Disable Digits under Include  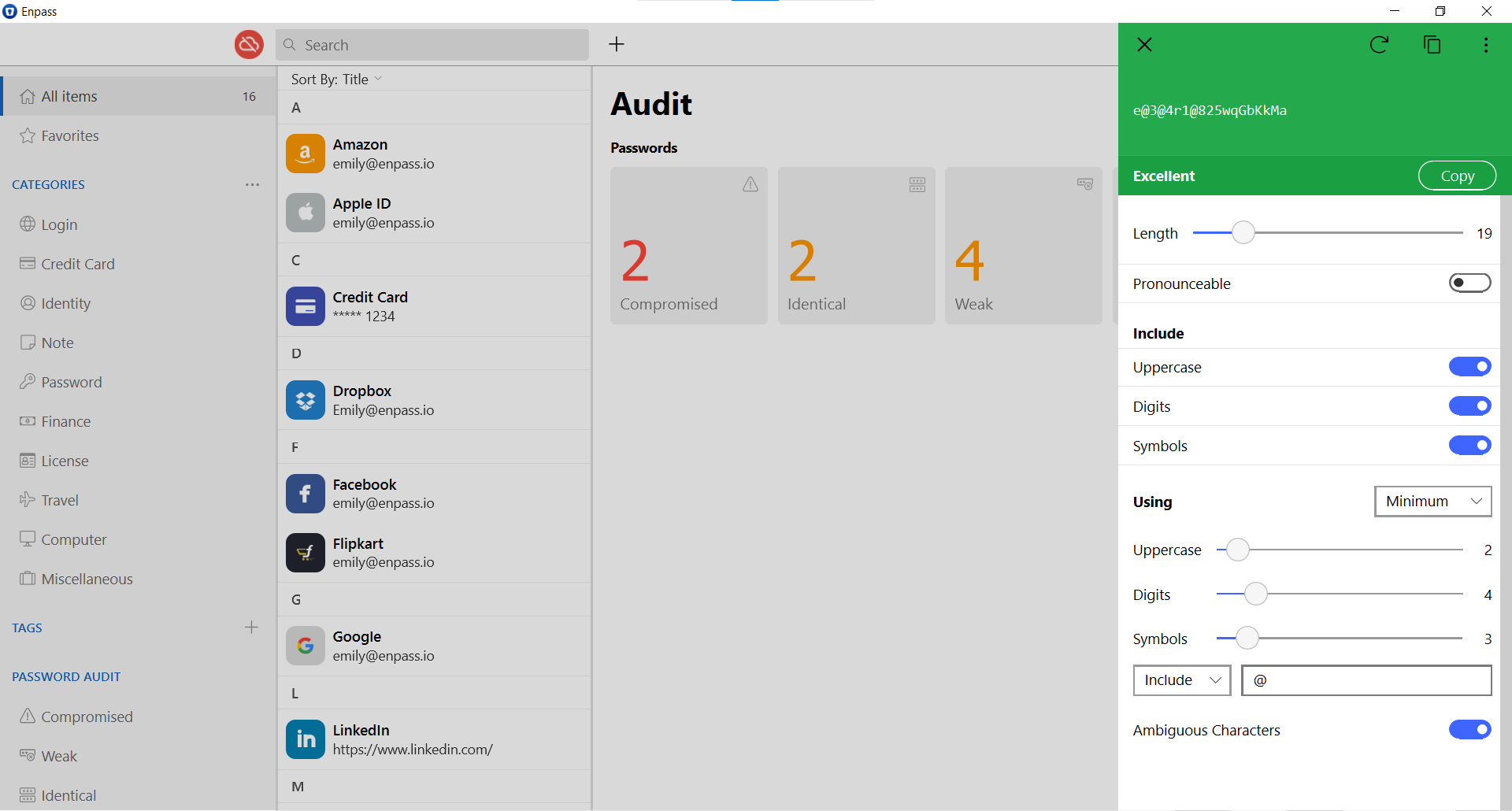click(1470, 406)
